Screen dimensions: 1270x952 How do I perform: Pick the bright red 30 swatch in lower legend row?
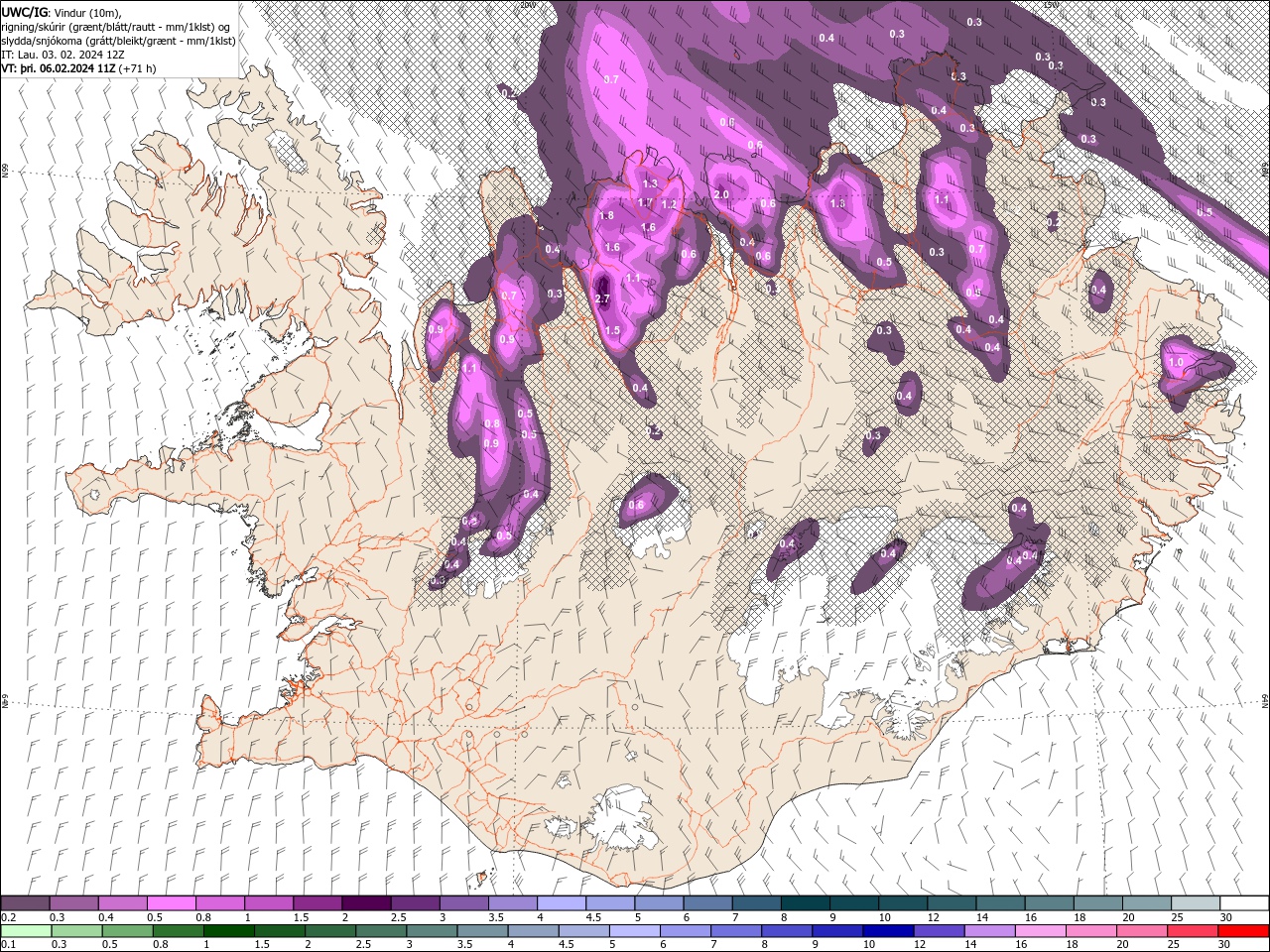pos(1243,930)
